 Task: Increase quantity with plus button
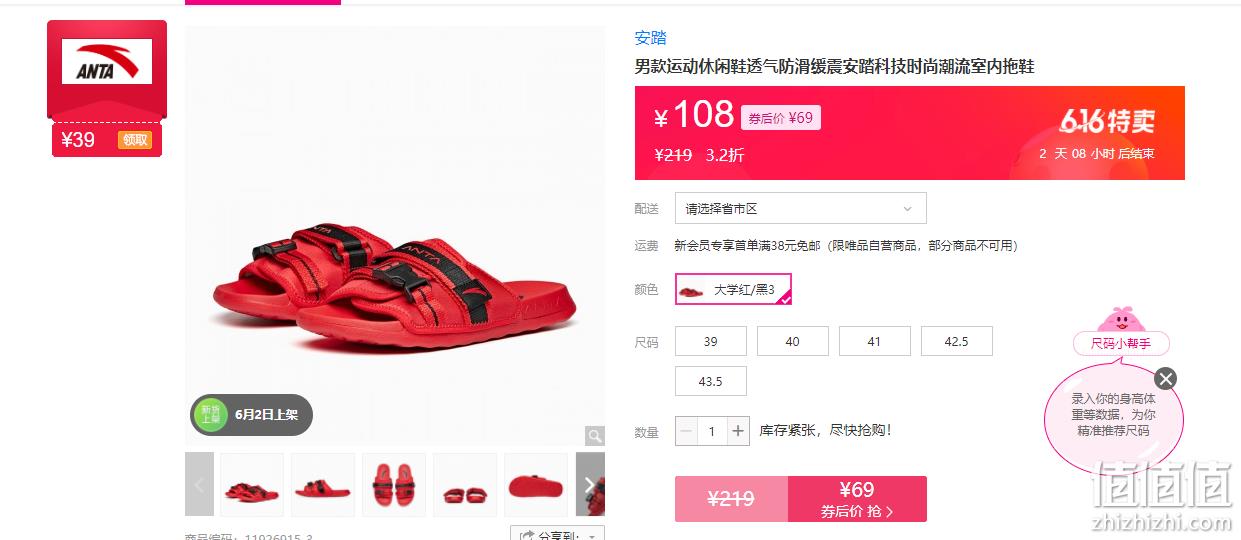738,431
